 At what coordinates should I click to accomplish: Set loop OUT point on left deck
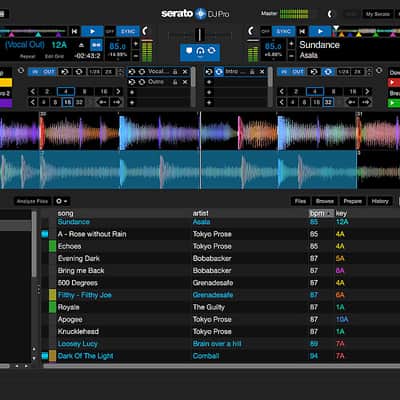tap(49, 72)
